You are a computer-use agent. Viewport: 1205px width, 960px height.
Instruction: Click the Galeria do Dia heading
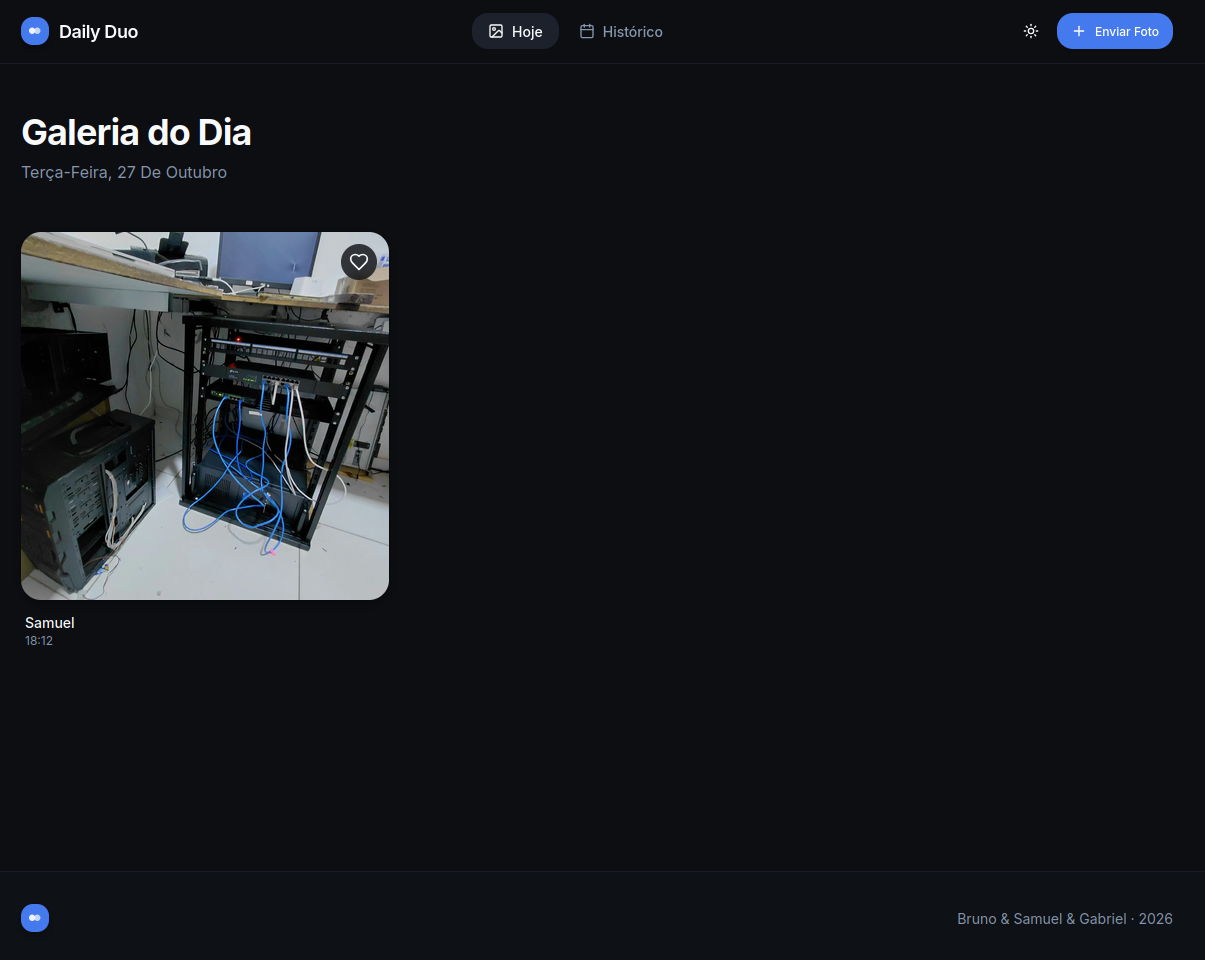(x=136, y=132)
